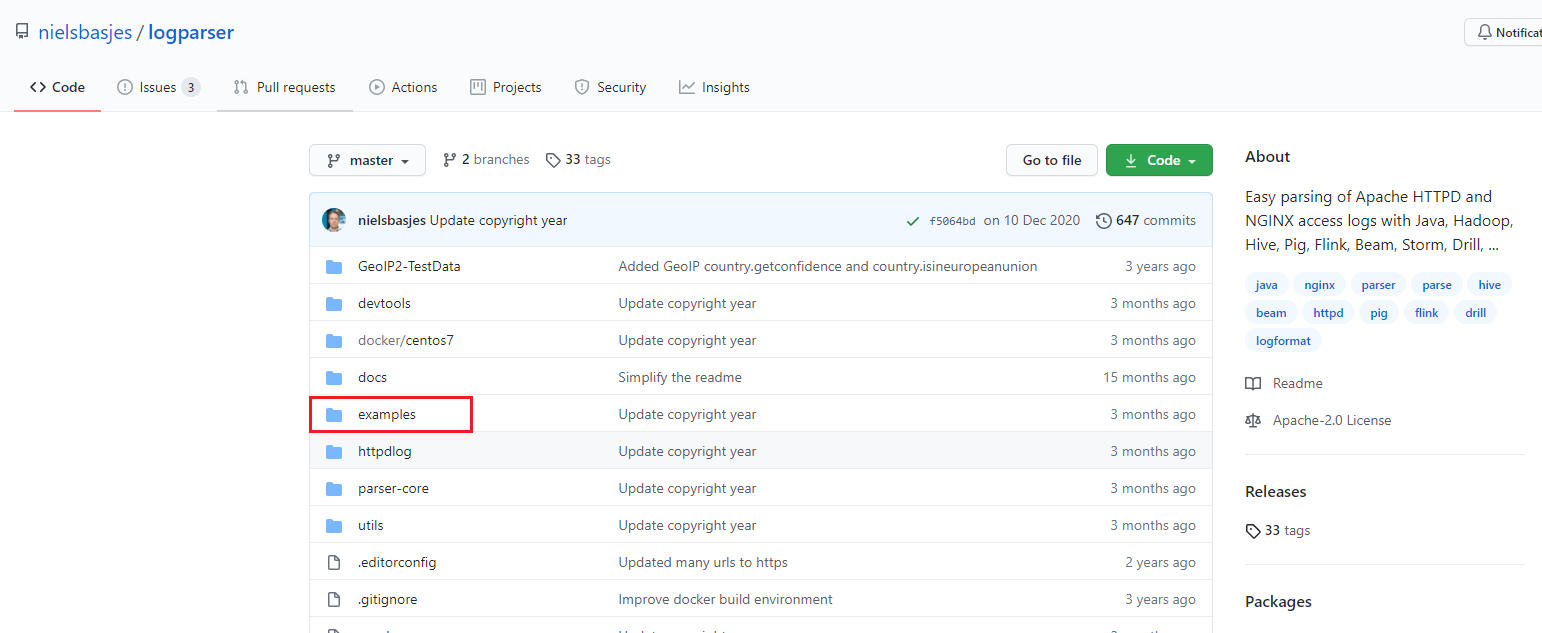The width and height of the screenshot is (1542, 633).
Task: Click the examples folder icon
Action: (x=334, y=414)
